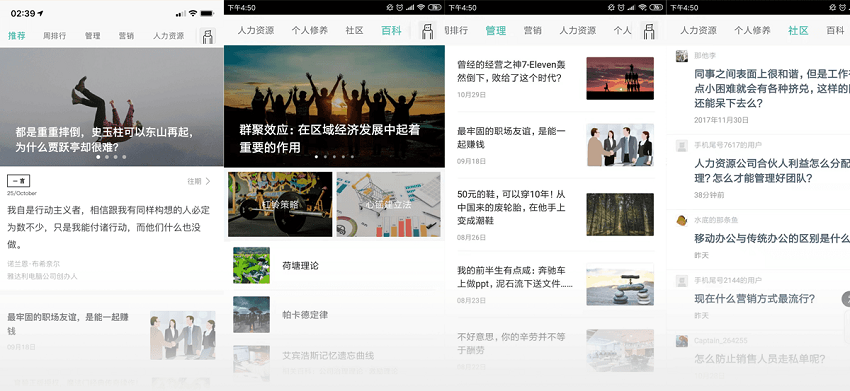This screenshot has height=391, width=850.
Task: Open 最牢固的职场友谊 article on 管理 screen
Action: (x=511, y=138)
